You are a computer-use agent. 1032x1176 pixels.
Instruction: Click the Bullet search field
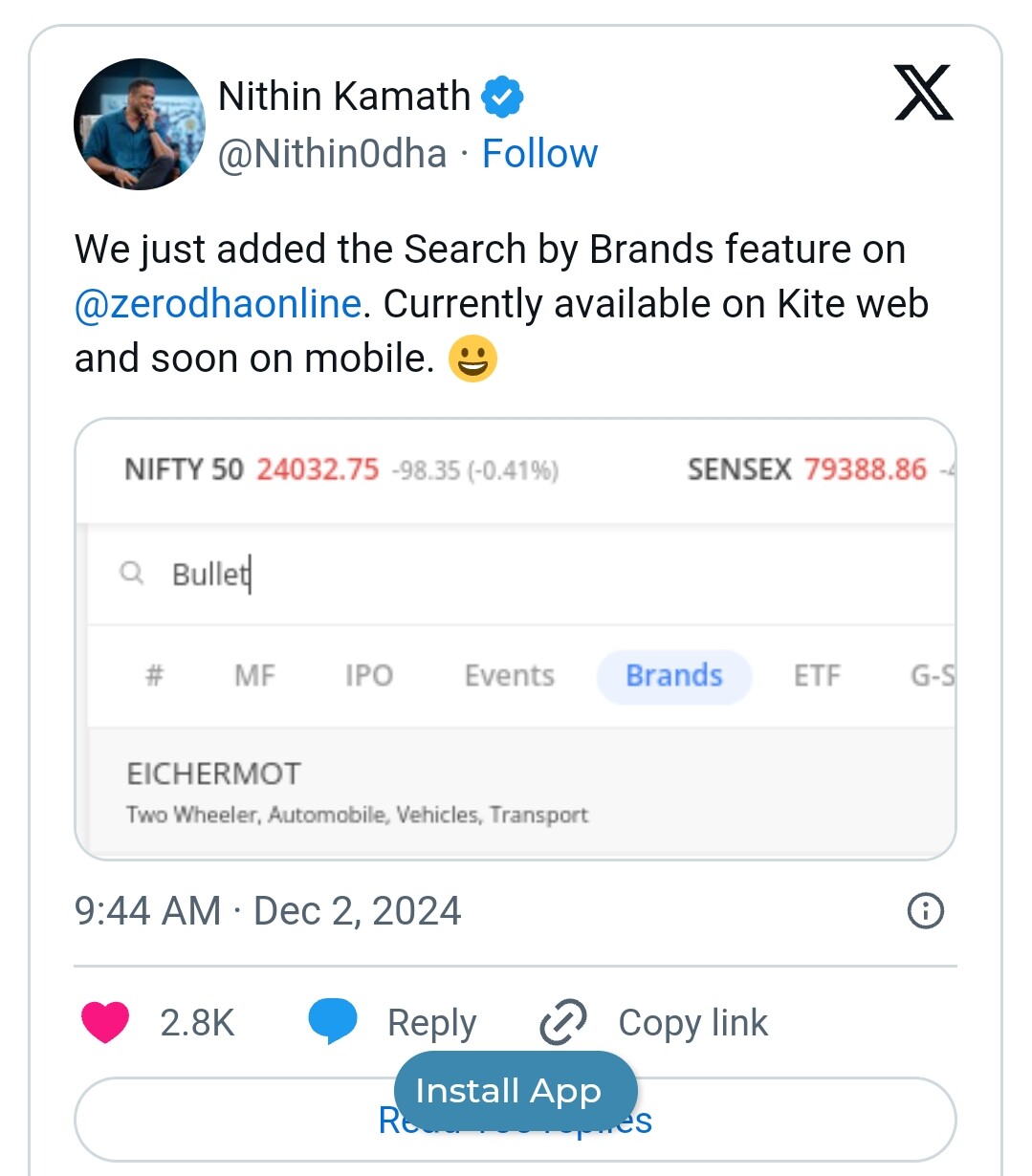[x=521, y=574]
